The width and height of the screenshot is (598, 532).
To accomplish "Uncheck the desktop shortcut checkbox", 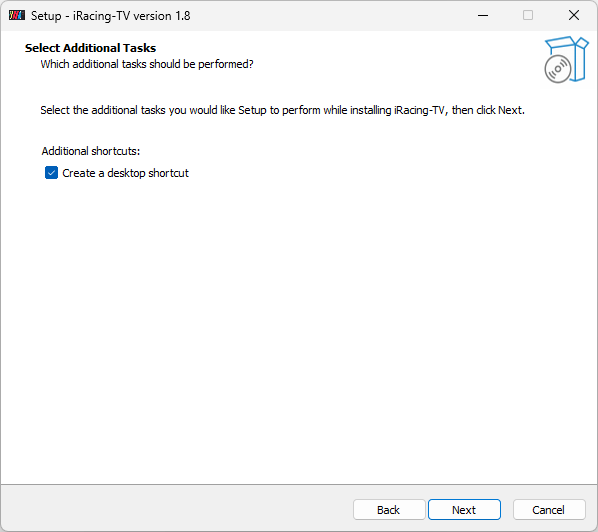I will coord(51,173).
